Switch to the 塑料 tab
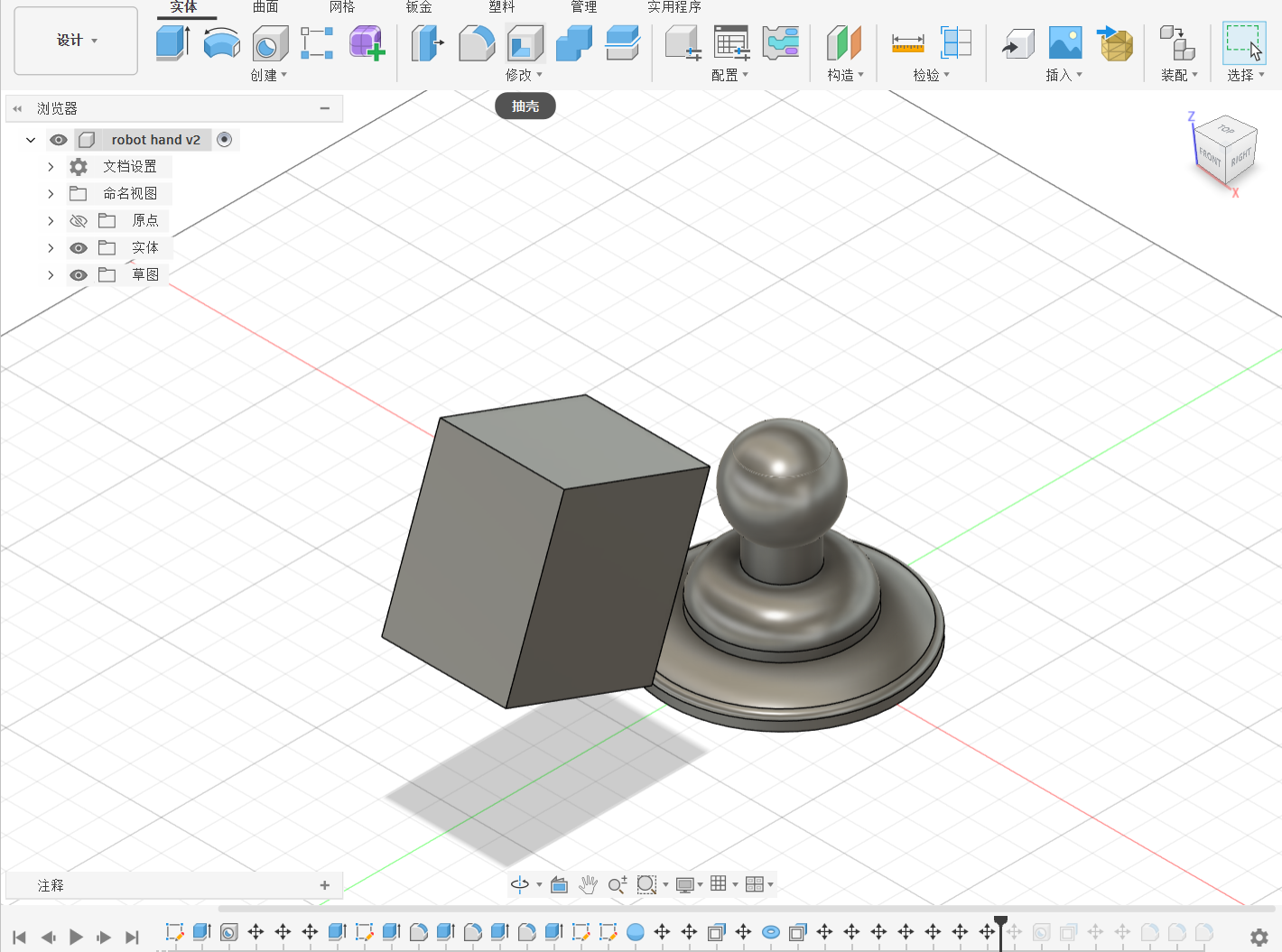1282x952 pixels. click(x=502, y=7)
